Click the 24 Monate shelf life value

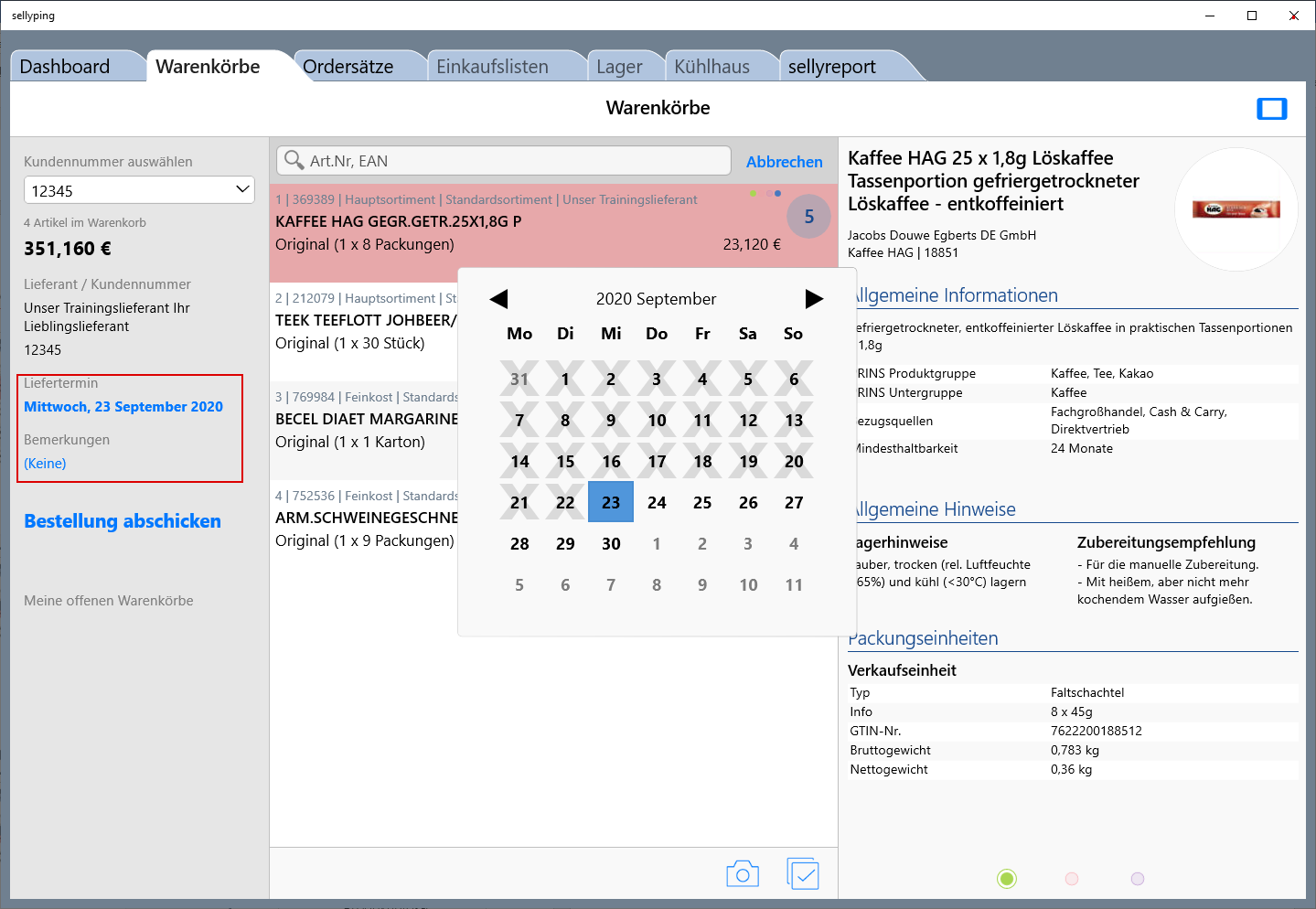1082,448
